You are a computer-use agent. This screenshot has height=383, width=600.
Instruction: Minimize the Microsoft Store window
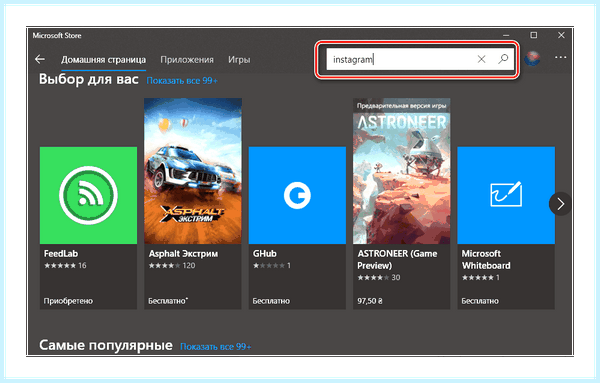point(506,35)
